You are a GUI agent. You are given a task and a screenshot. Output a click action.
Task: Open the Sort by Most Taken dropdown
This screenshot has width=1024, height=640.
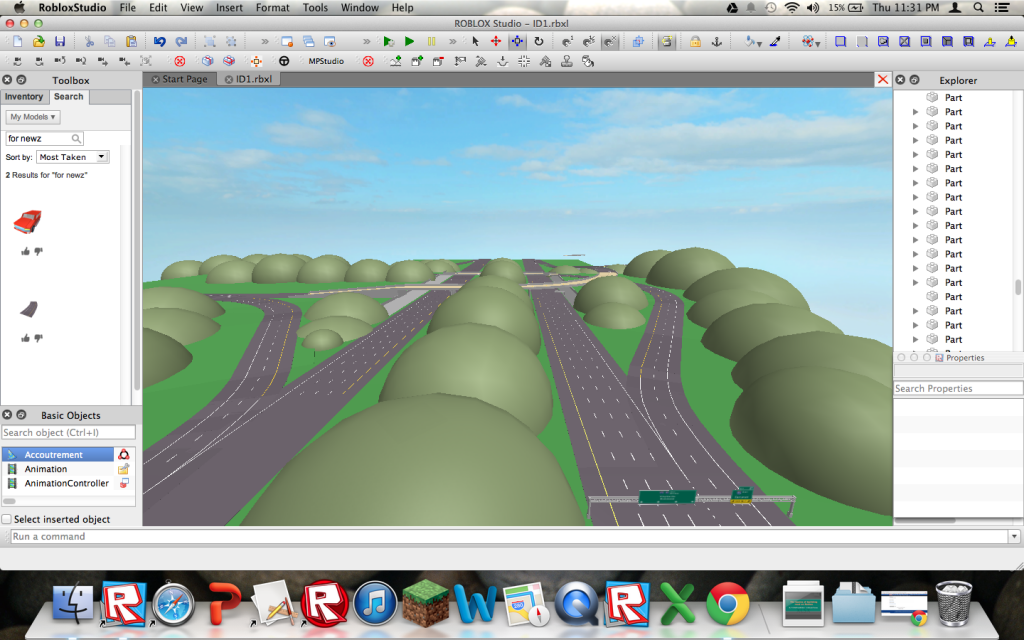(x=72, y=157)
